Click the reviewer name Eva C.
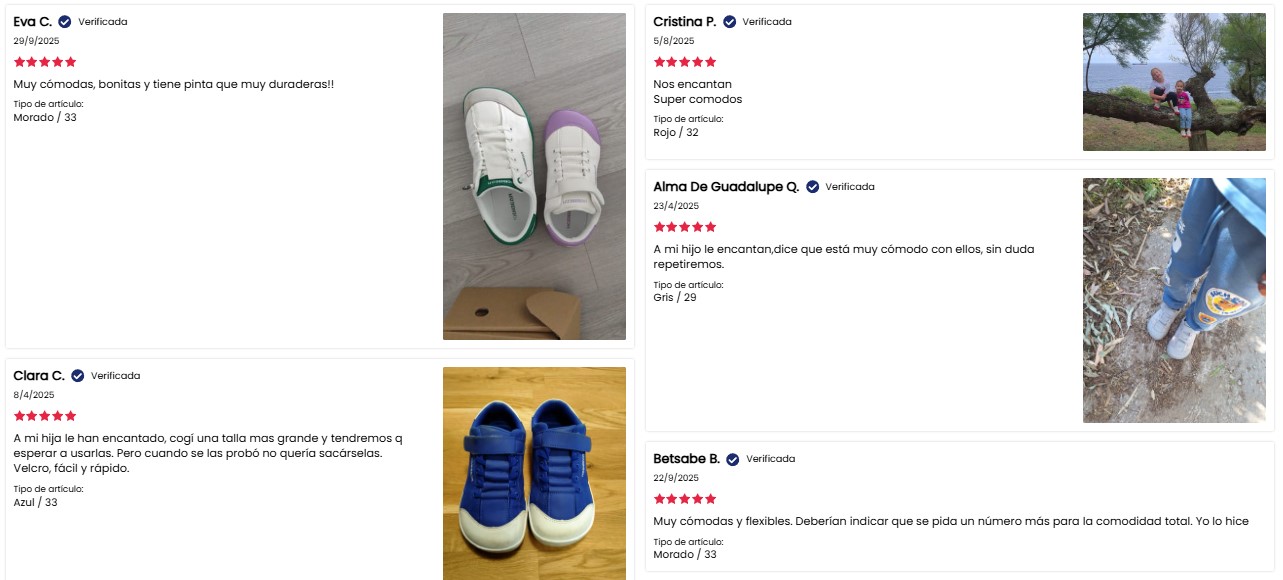Screen dimensions: 1283x580 point(33,21)
